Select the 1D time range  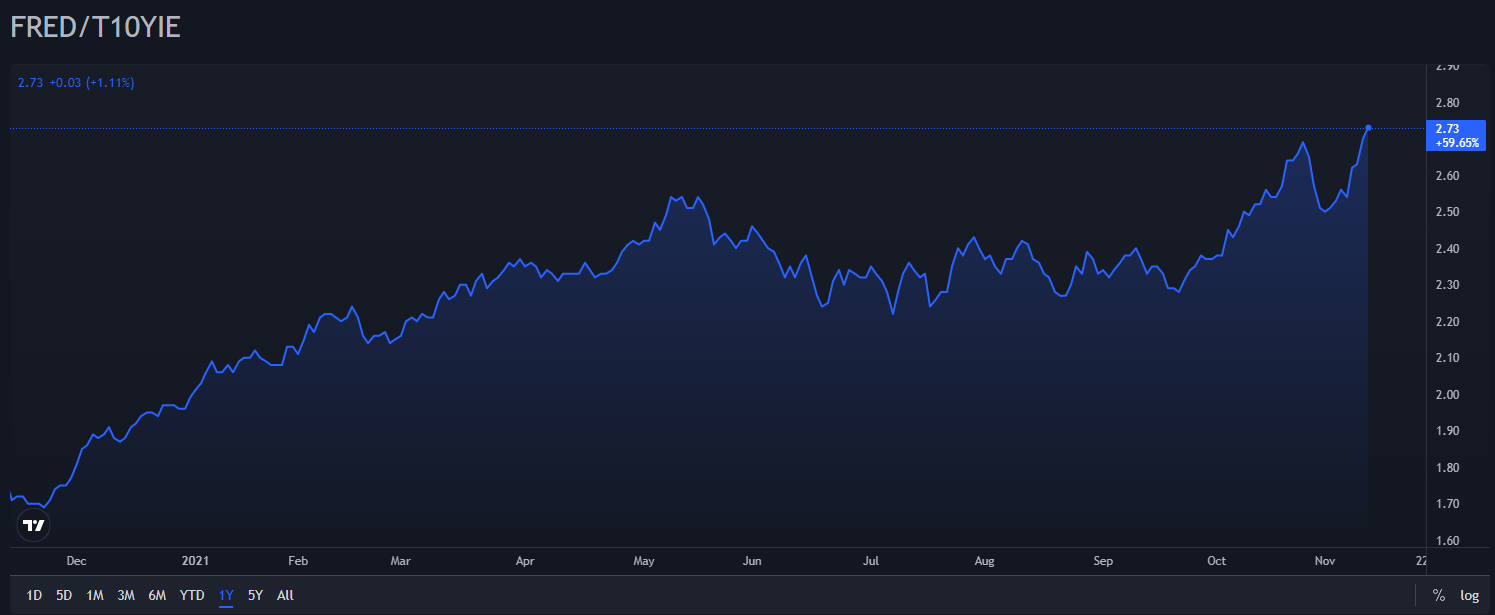coord(34,595)
